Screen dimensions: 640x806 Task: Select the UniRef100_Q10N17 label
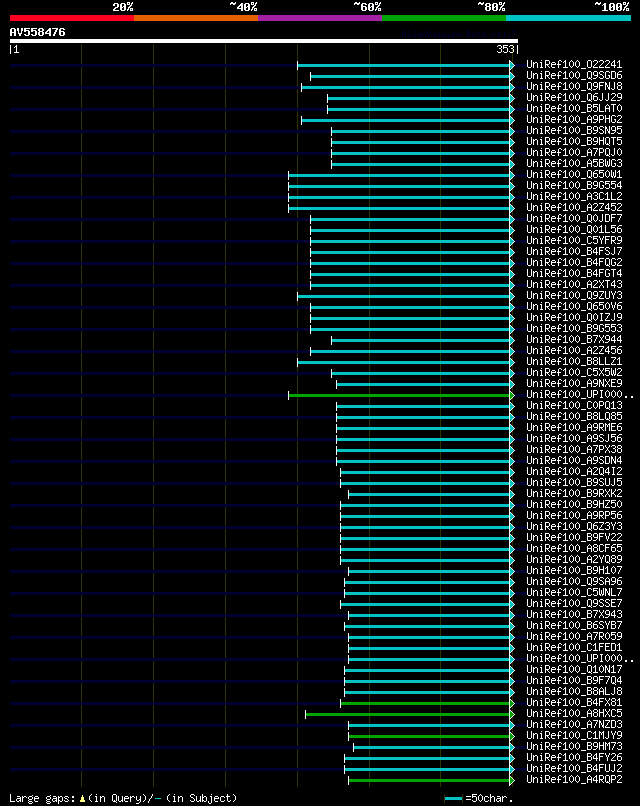[x=574, y=669]
